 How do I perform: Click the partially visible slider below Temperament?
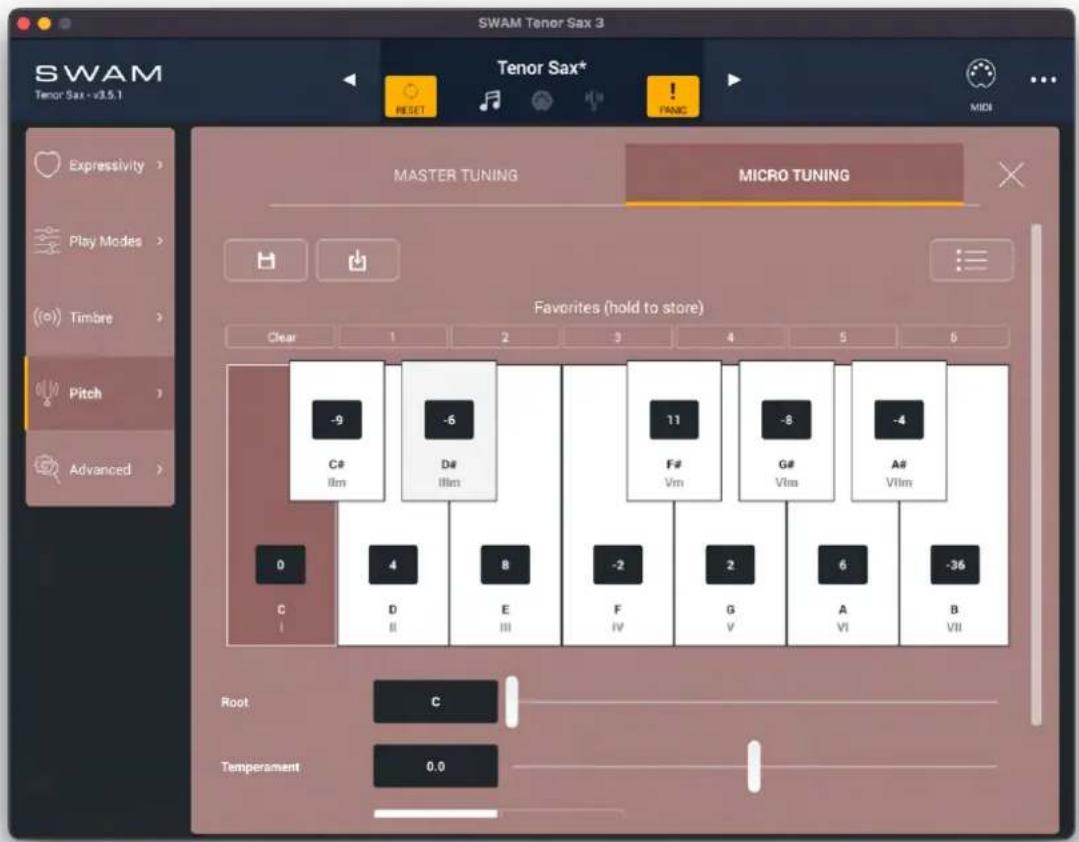pyautogui.click(x=499, y=814)
